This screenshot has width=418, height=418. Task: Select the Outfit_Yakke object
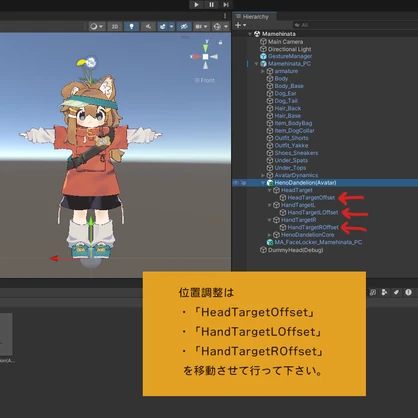[x=291, y=145]
